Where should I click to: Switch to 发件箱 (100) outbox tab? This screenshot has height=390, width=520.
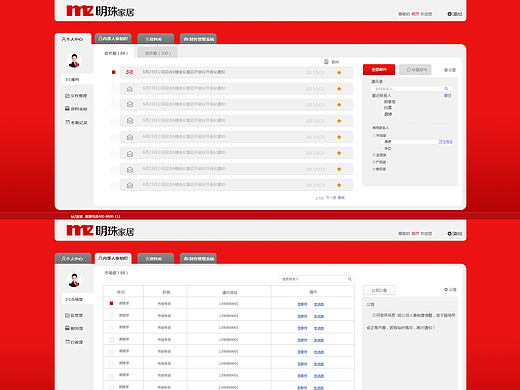coord(157,53)
